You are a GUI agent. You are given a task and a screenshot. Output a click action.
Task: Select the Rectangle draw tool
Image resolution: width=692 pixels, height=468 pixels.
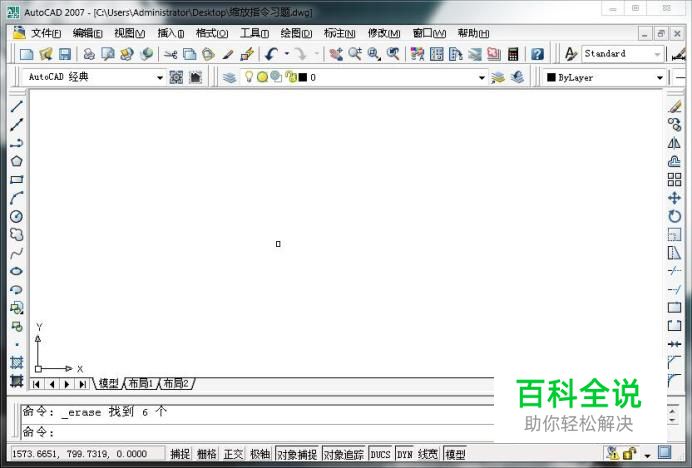tap(16, 180)
